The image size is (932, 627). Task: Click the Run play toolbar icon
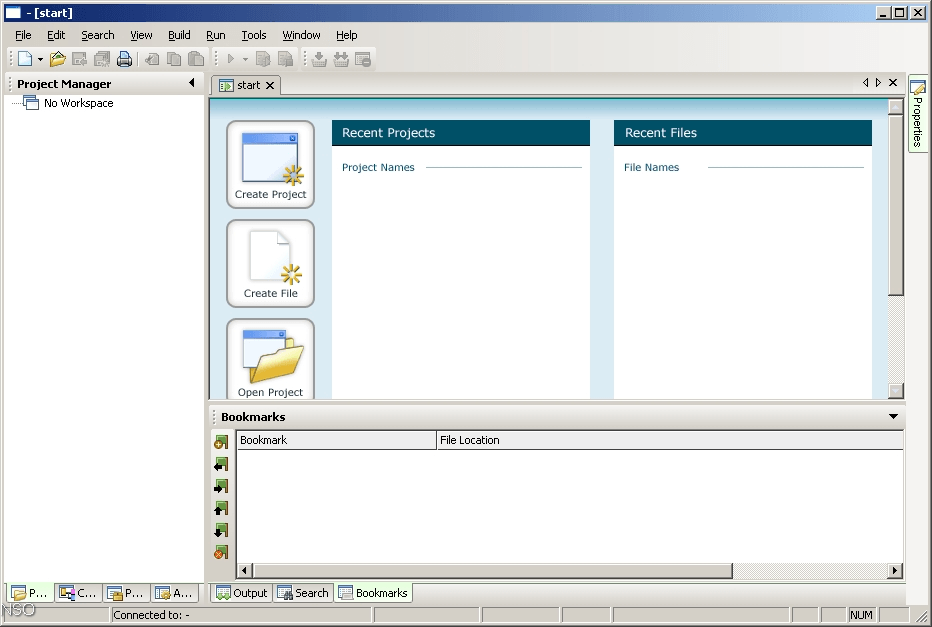point(231,59)
